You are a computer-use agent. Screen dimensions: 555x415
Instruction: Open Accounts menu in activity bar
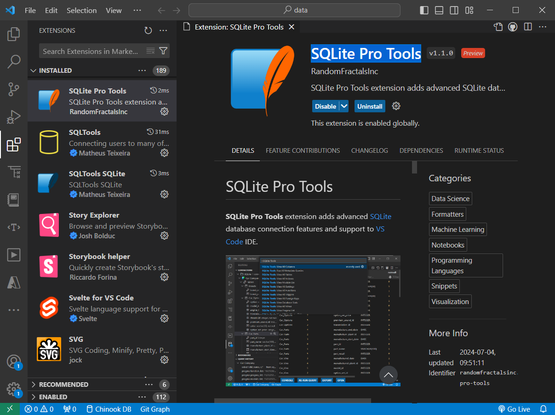click(x=13, y=362)
